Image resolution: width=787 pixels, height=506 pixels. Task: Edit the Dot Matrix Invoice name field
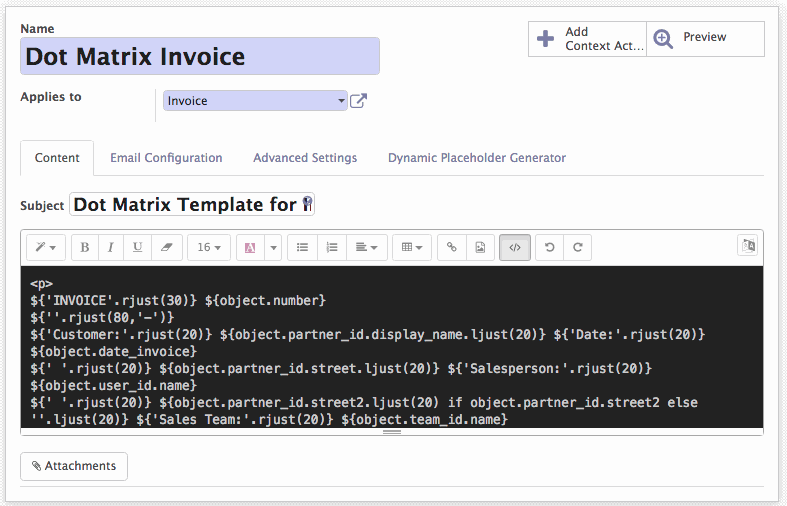pyautogui.click(x=200, y=56)
